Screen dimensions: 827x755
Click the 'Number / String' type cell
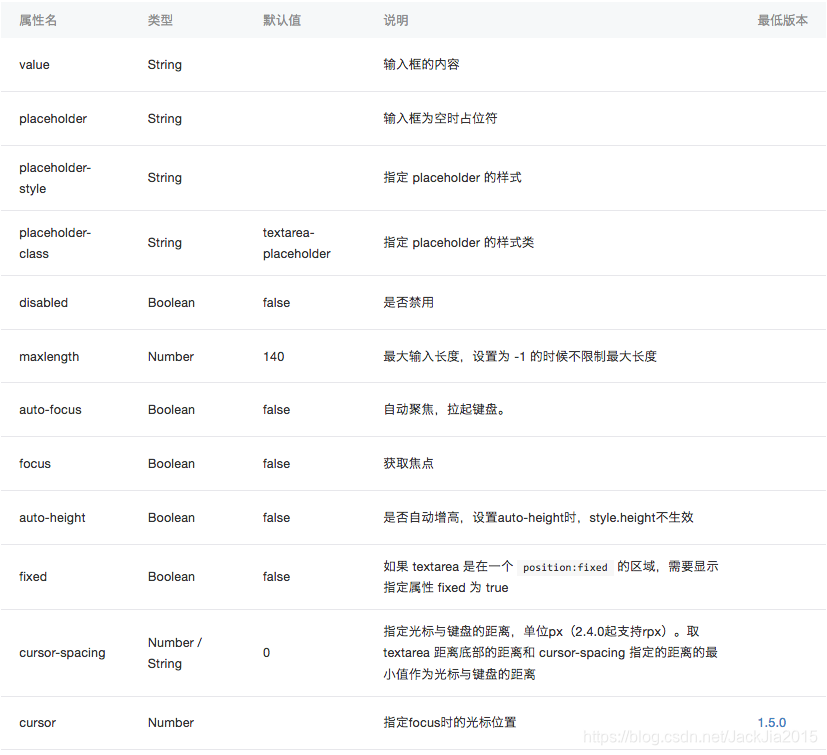pyautogui.click(x=175, y=653)
